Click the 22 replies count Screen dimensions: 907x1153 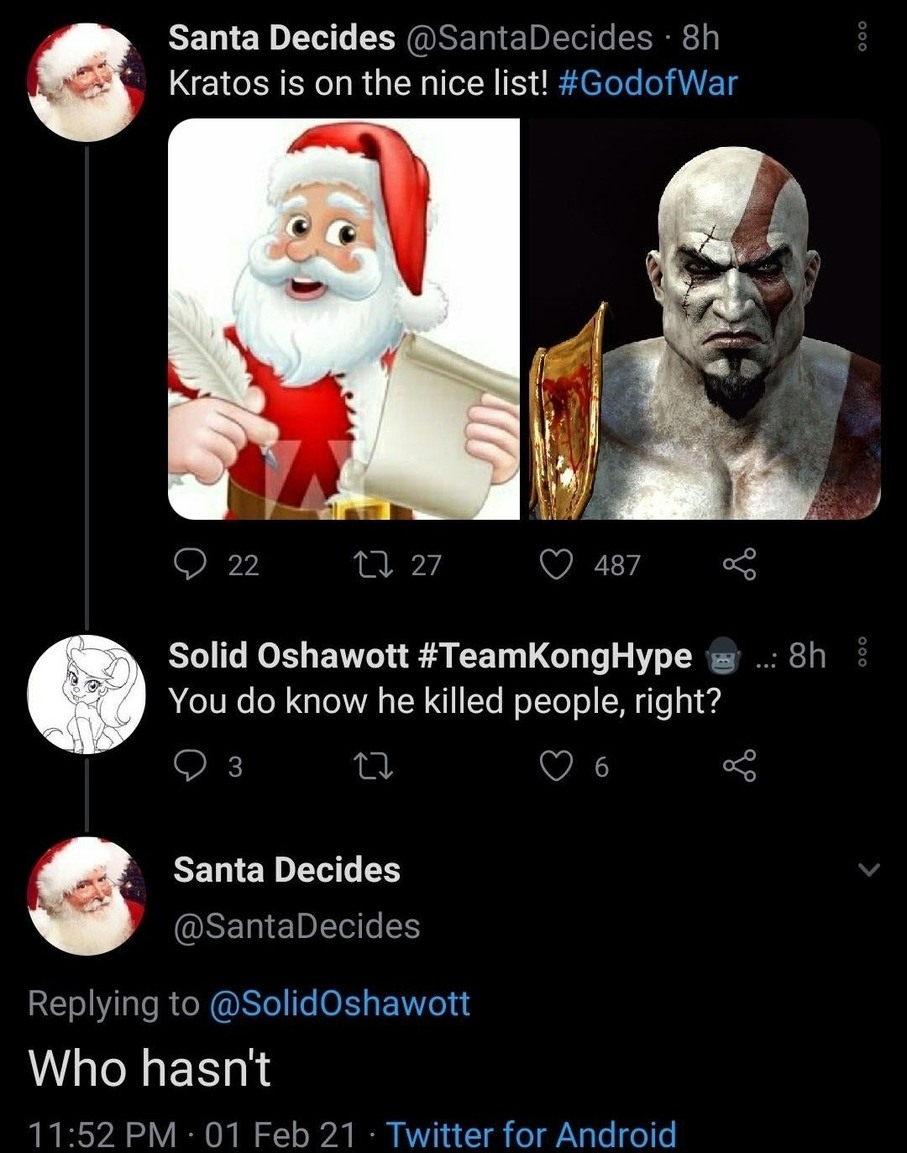coord(237,565)
